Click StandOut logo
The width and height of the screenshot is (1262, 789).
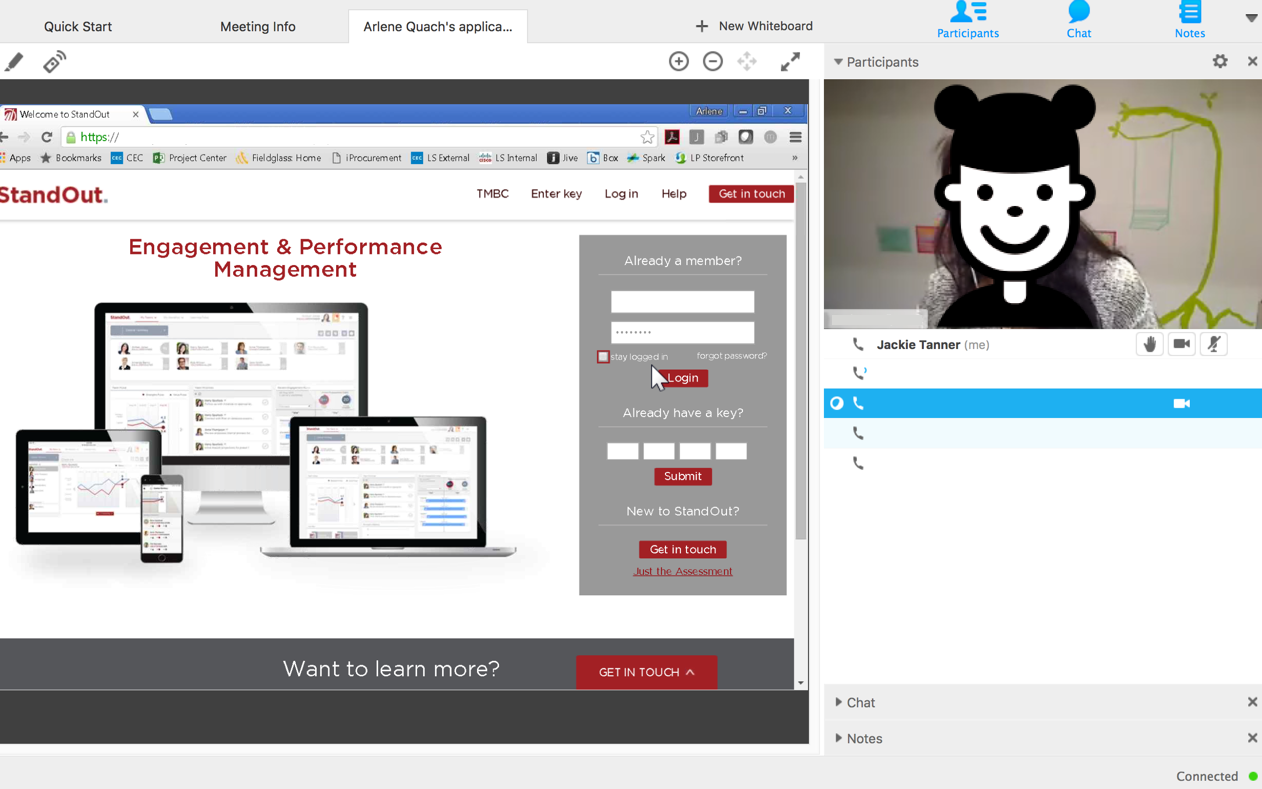(54, 195)
